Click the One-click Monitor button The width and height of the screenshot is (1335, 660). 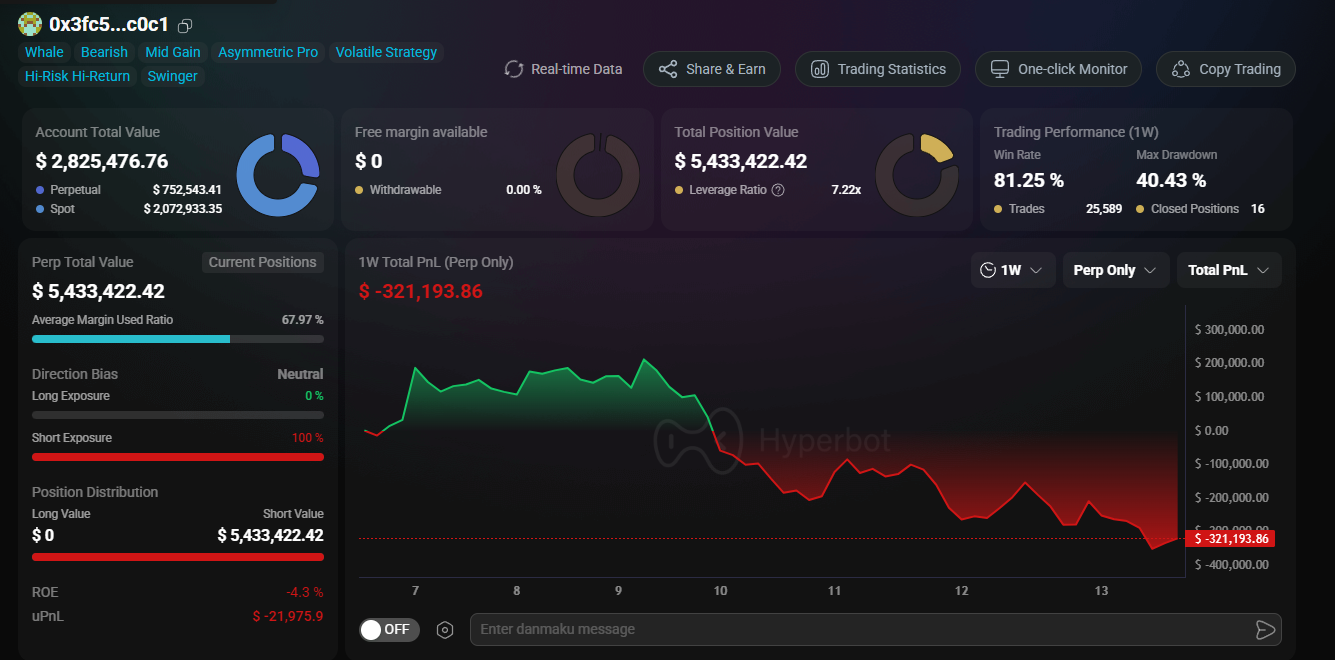(1057, 69)
